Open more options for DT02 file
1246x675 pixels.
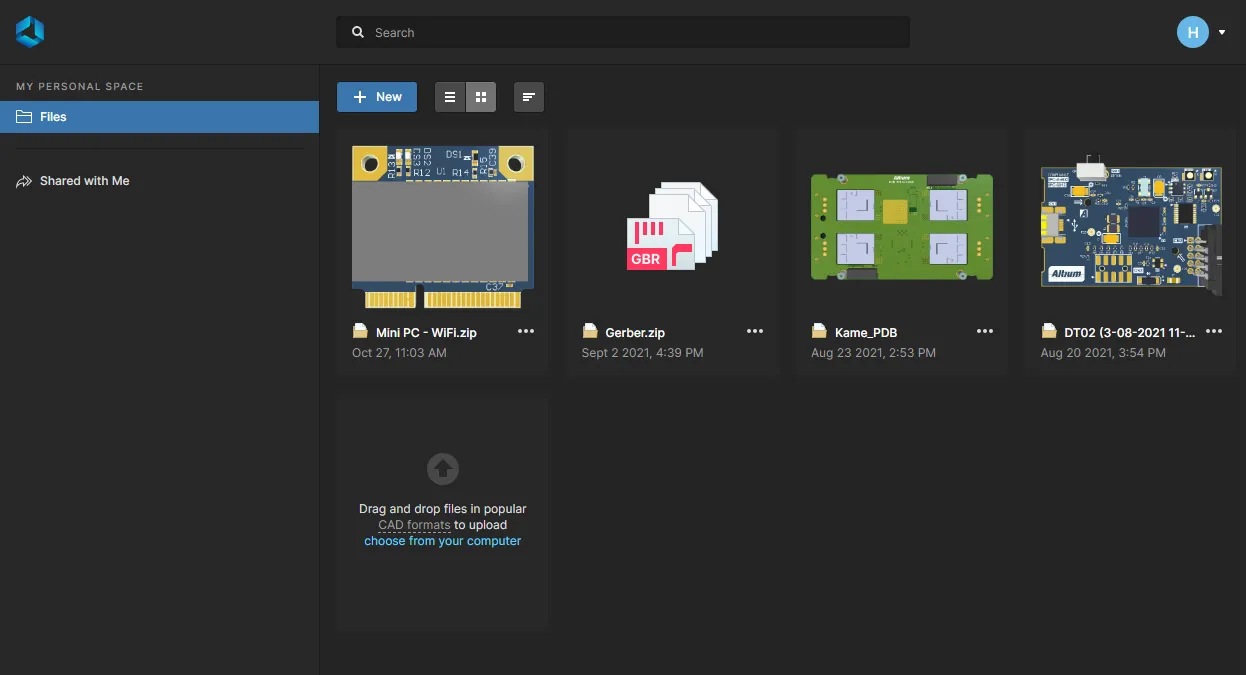(x=1214, y=332)
